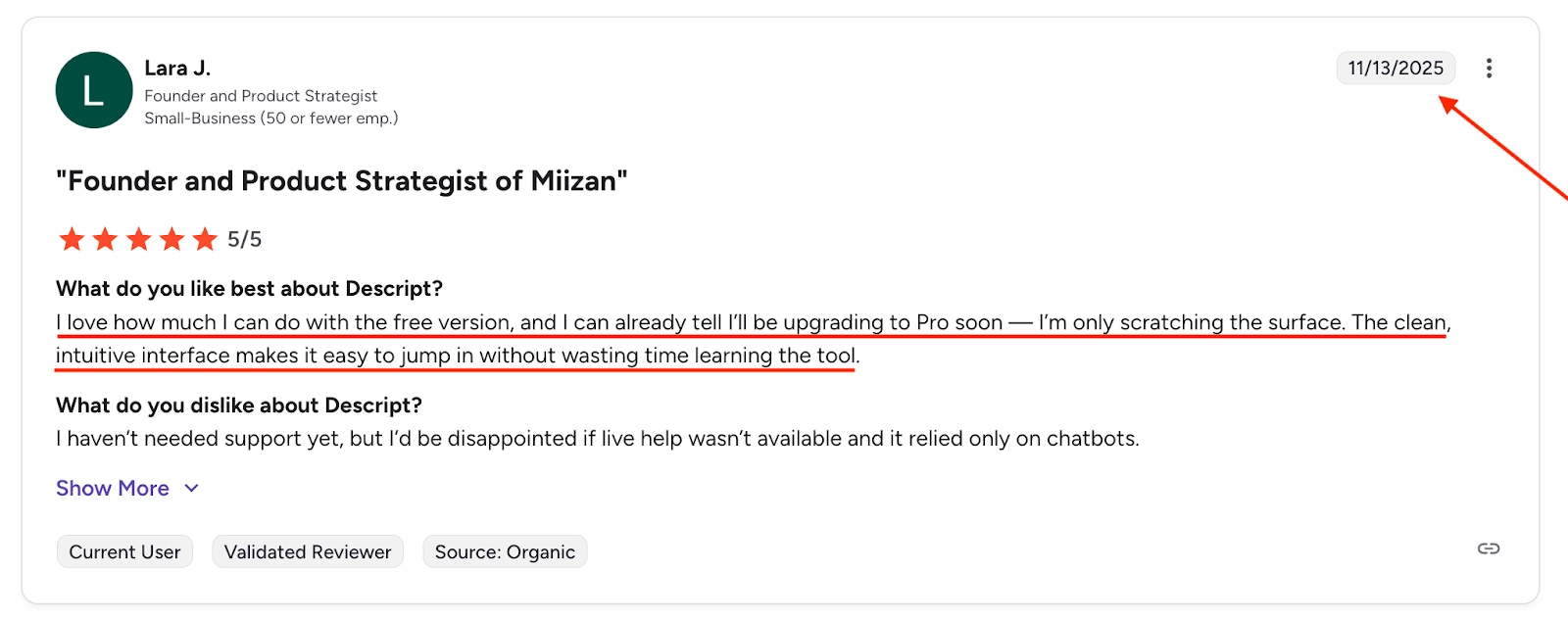Collapse the review using the chevron arrow
The width and height of the screenshot is (1568, 620).
[191, 488]
